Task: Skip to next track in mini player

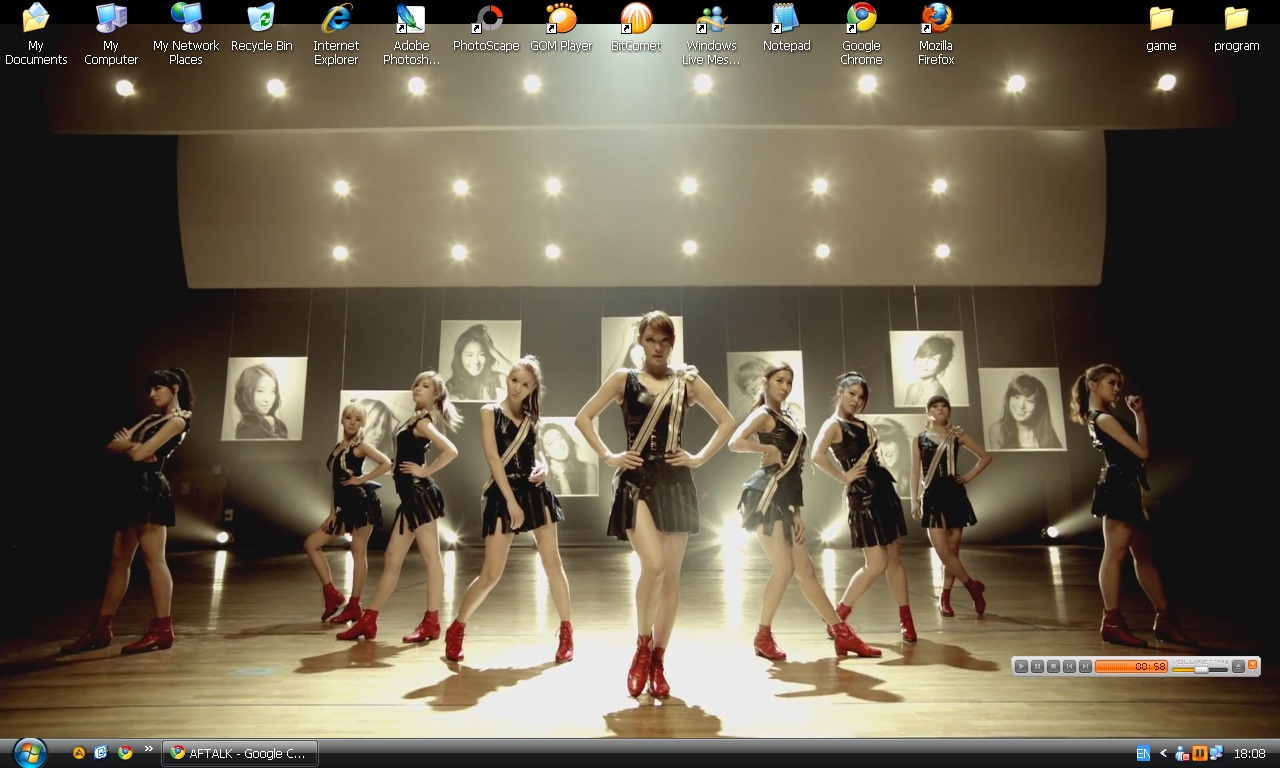Action: [x=1085, y=666]
